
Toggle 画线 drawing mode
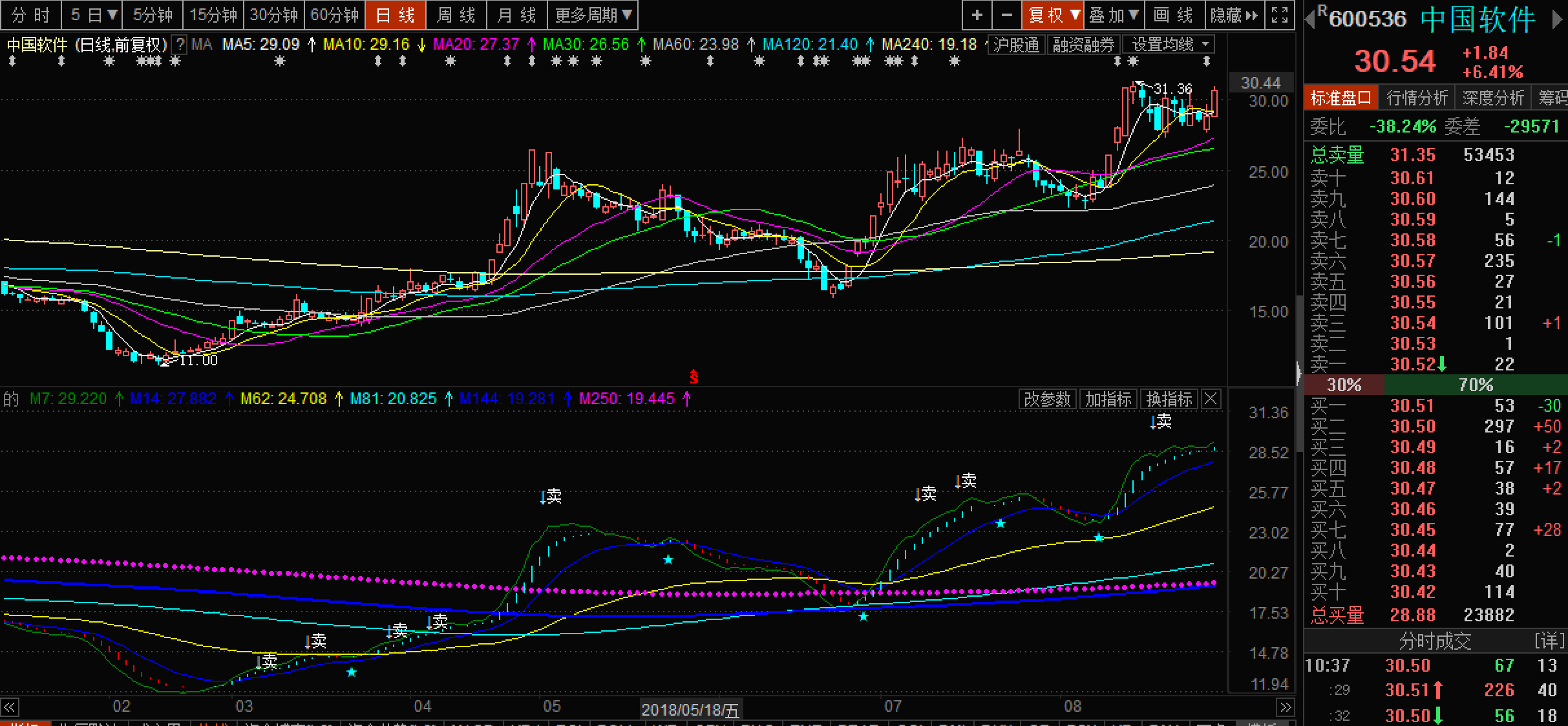pyautogui.click(x=1173, y=15)
